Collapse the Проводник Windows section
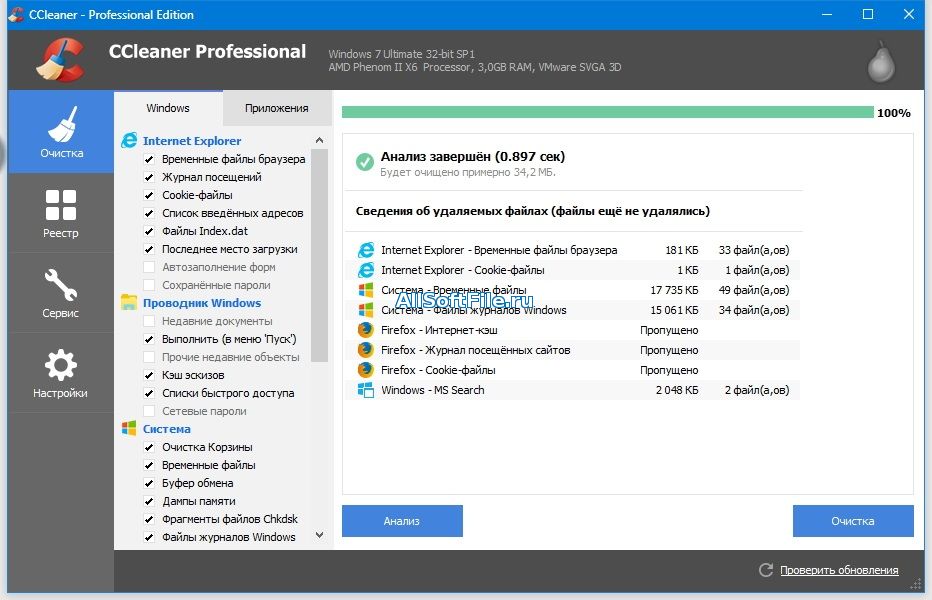 coord(201,303)
